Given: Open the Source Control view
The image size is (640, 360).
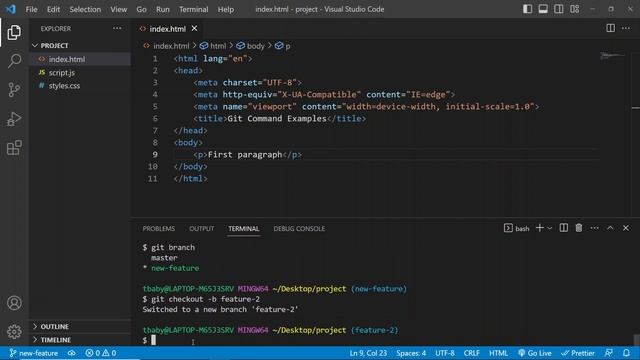Looking at the screenshot, I should [x=14, y=89].
